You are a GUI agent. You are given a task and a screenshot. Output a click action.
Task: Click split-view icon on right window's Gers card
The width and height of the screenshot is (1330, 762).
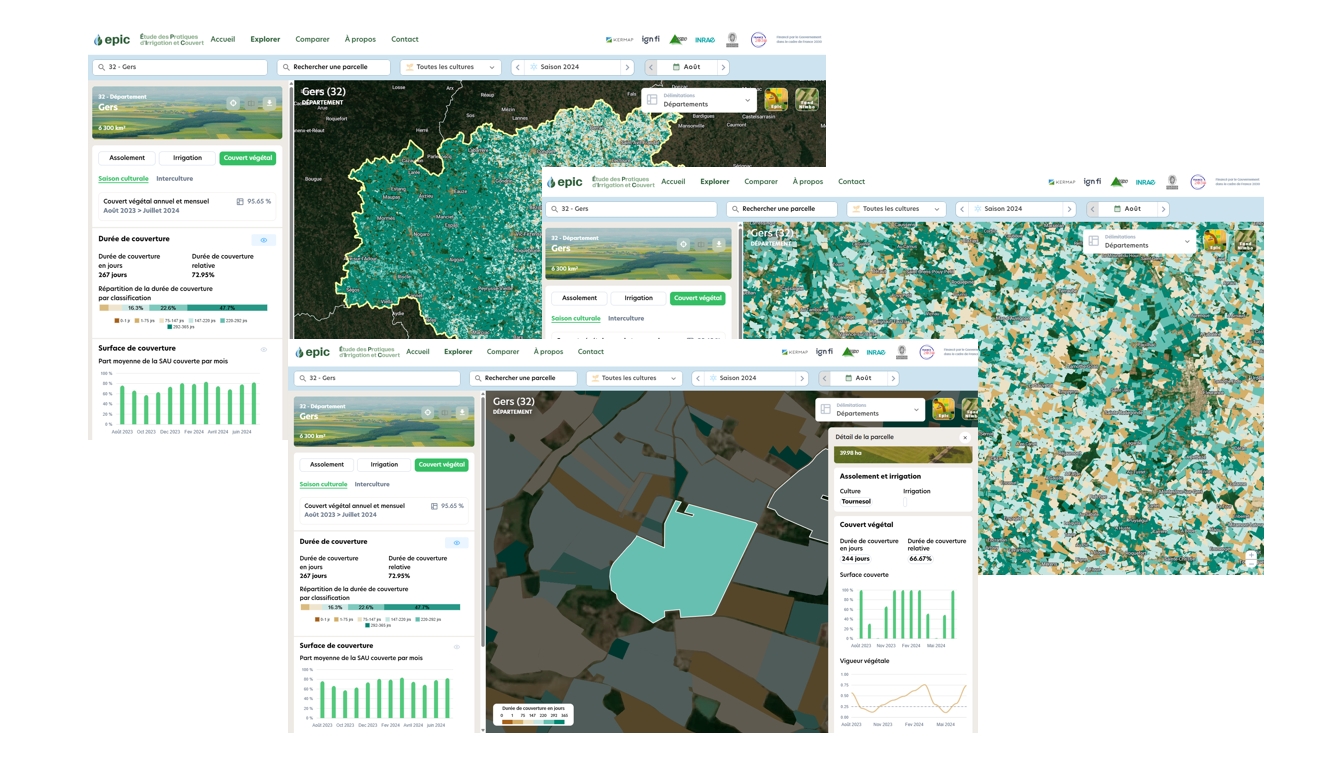(x=700, y=244)
